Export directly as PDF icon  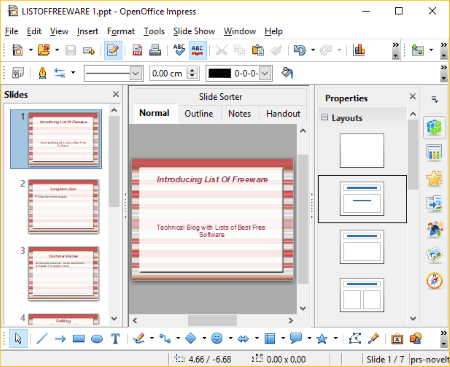[x=137, y=50]
